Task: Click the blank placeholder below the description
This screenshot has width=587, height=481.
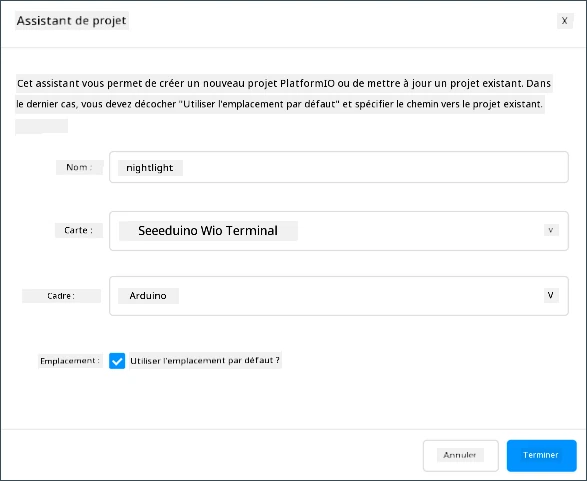Action: [42, 127]
